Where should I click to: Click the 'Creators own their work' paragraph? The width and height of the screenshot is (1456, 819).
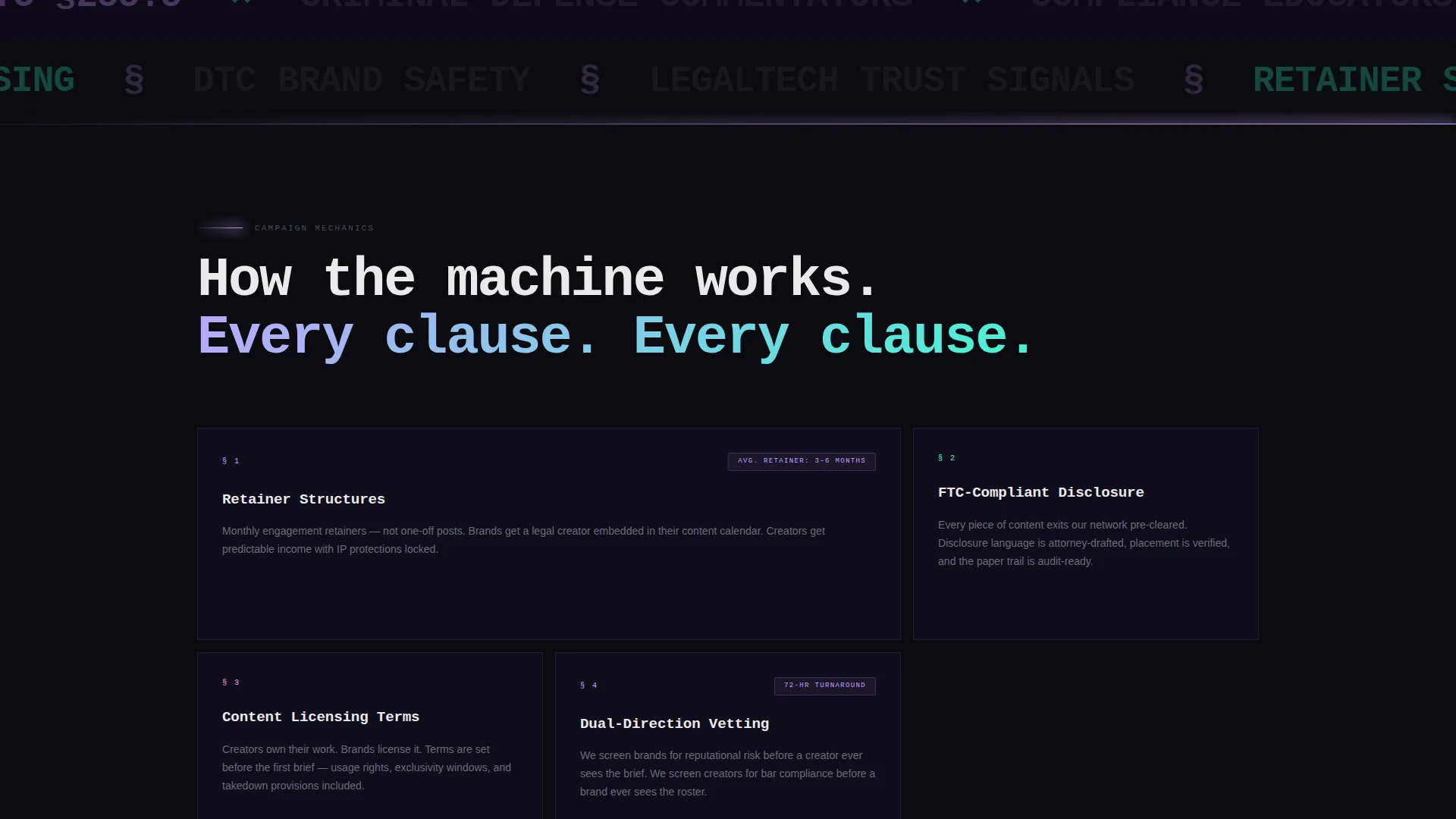tap(367, 767)
